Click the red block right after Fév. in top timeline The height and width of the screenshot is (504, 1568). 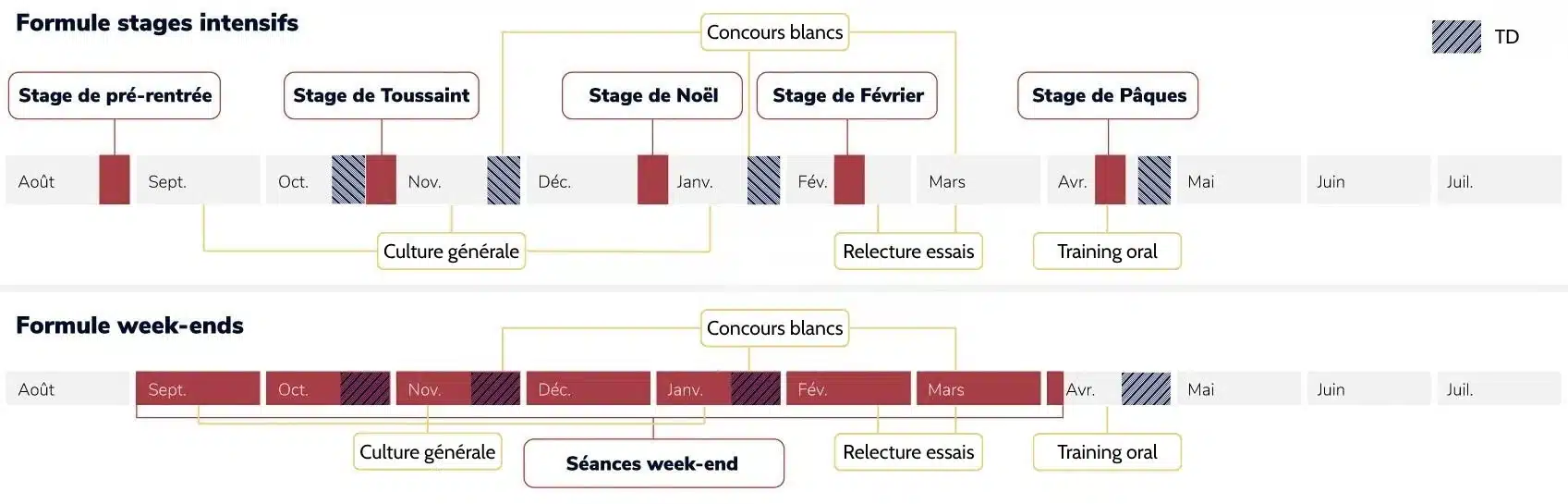coord(849,180)
